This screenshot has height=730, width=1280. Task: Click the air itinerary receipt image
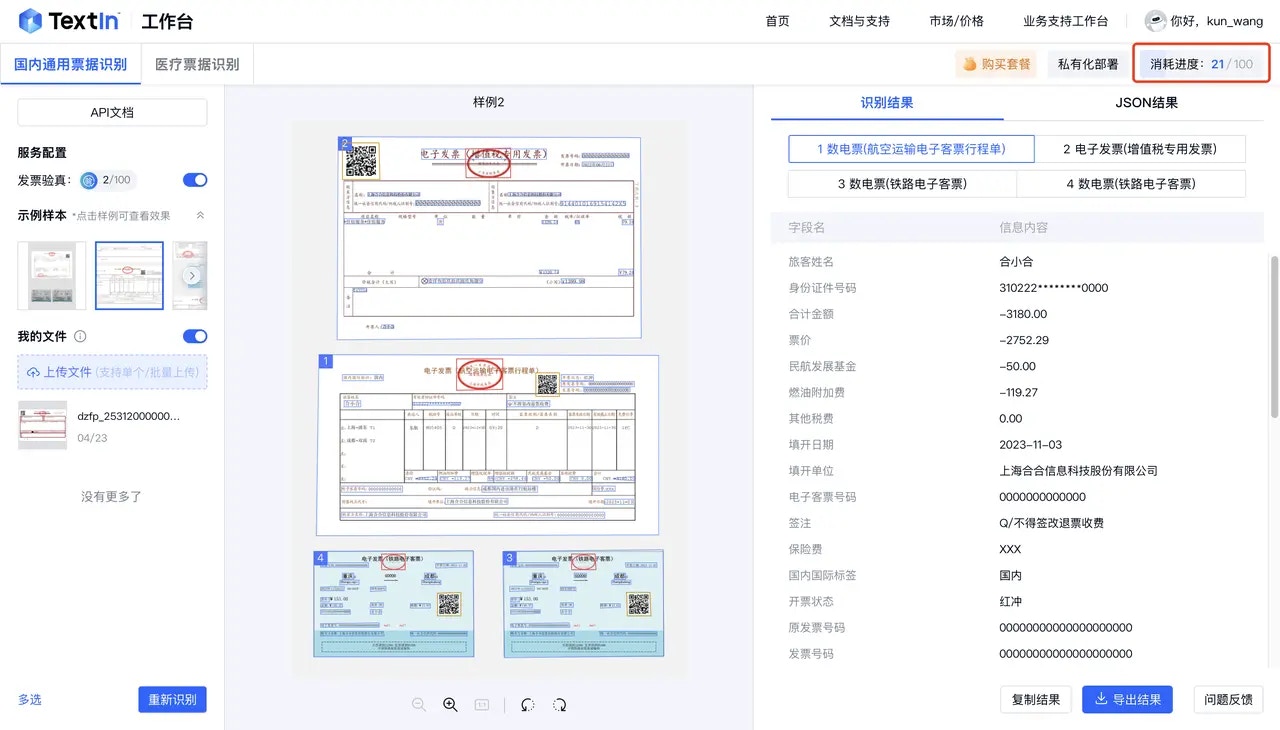[x=488, y=446]
